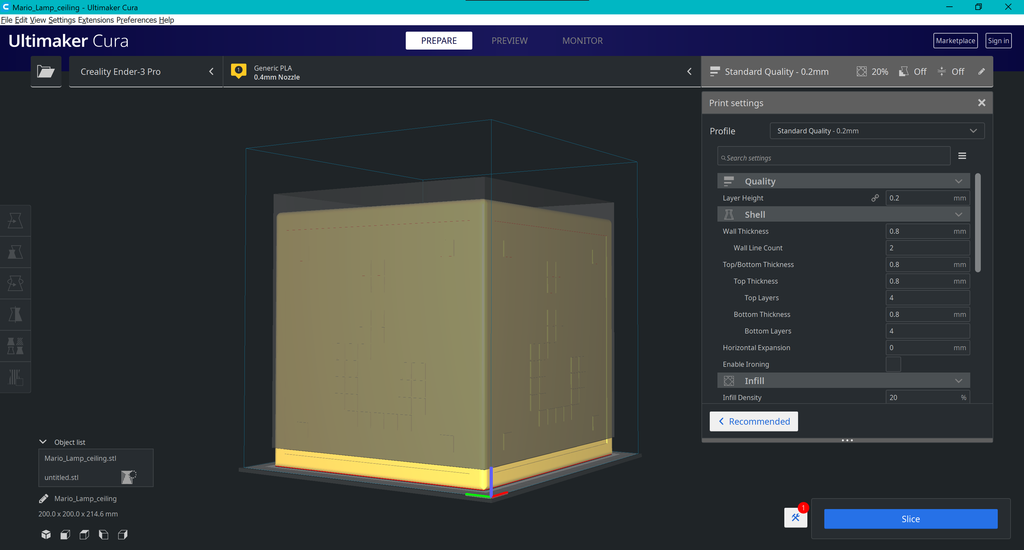This screenshot has width=1024, height=550.
Task: Enable the Ironing checkbox
Action: point(893,364)
